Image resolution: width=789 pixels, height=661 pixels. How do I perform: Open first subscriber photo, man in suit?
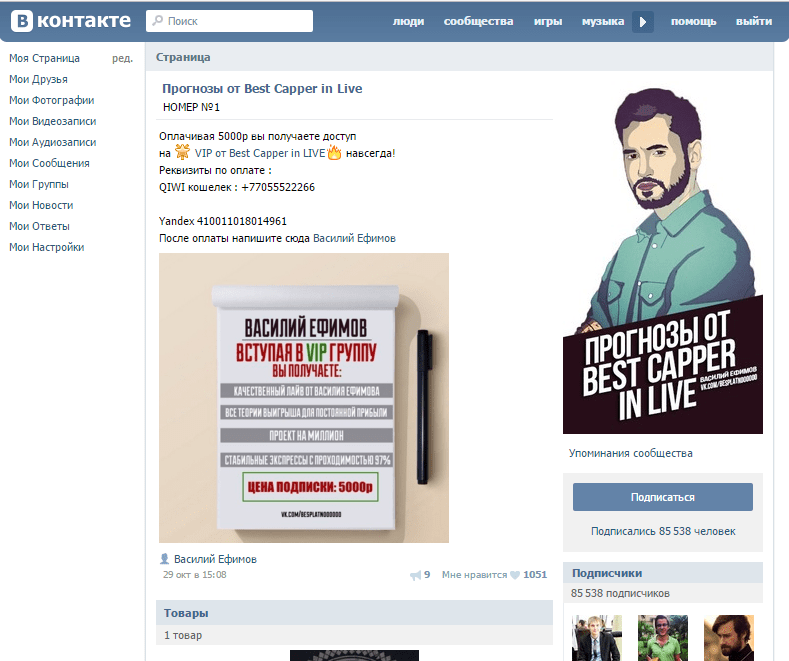[596, 638]
